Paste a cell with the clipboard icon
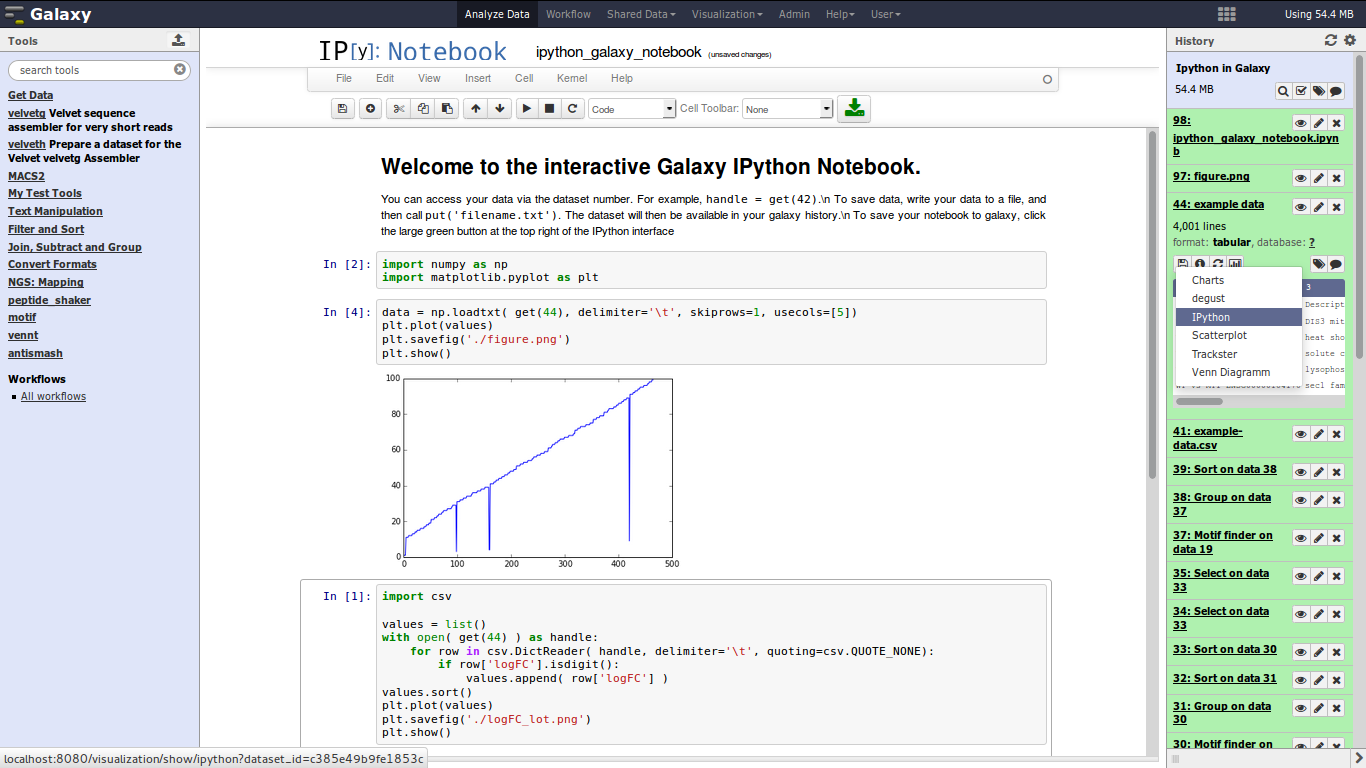The image size is (1366, 768). point(447,108)
